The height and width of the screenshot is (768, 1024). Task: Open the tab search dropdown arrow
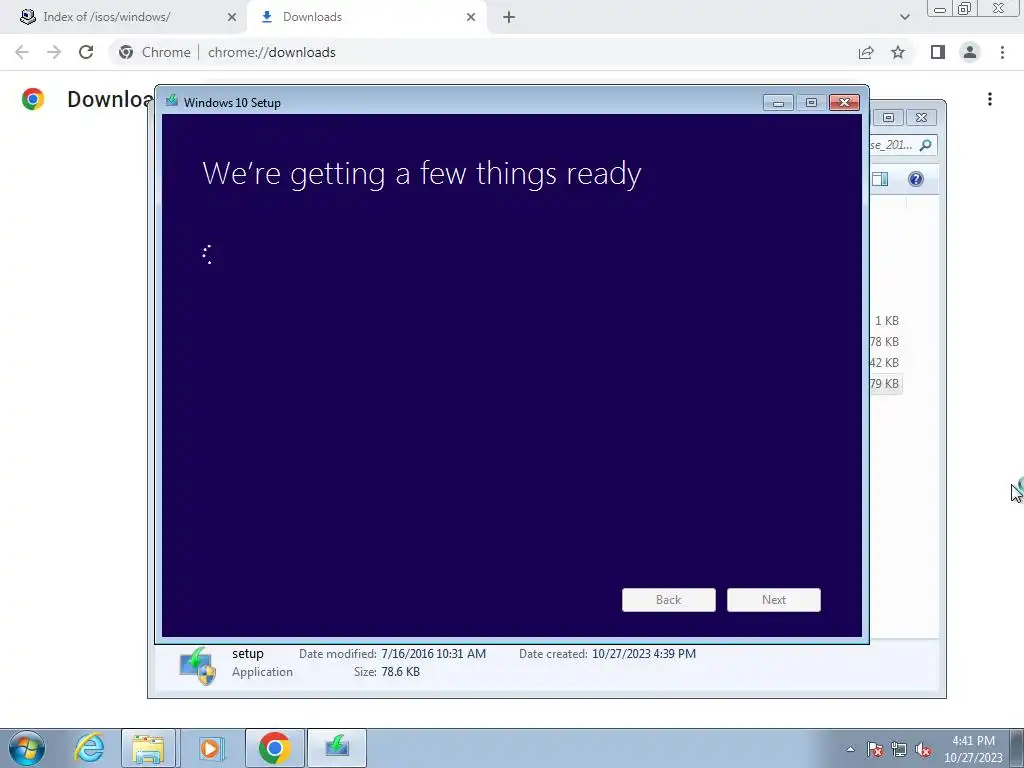pos(904,17)
